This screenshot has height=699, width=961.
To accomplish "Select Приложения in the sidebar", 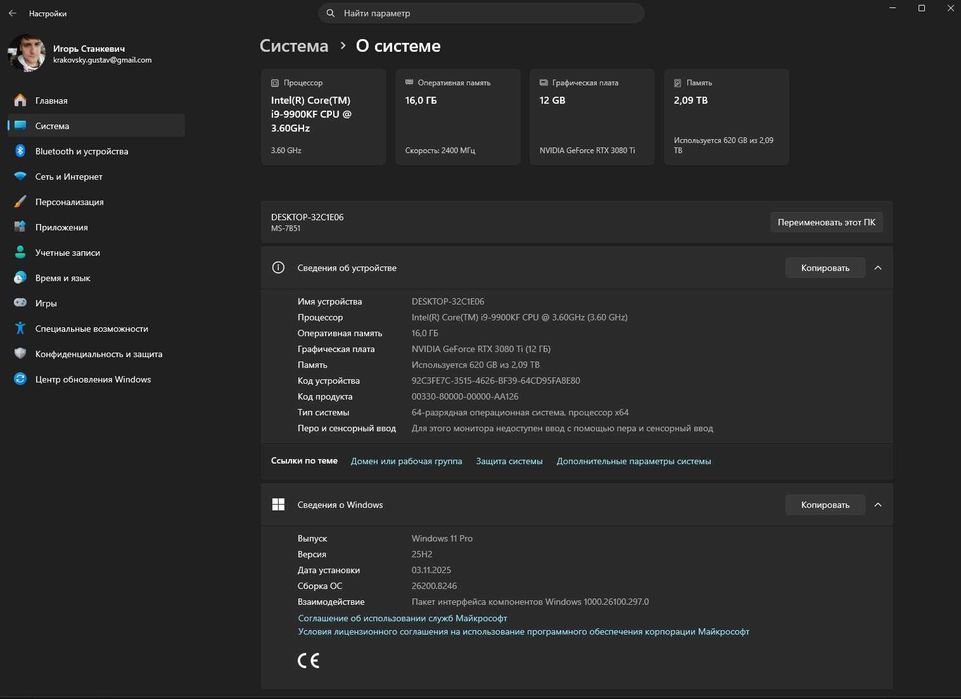I will coord(96,227).
